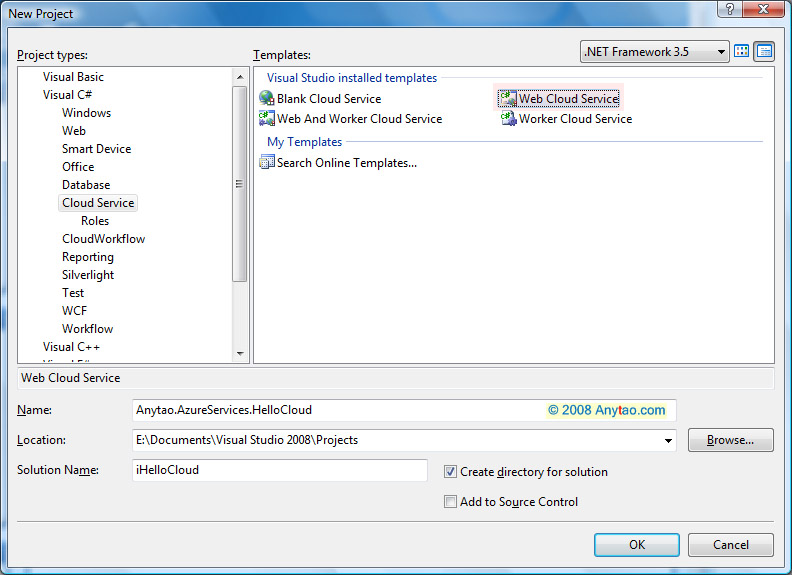Select Smart Device project type

[96, 149]
